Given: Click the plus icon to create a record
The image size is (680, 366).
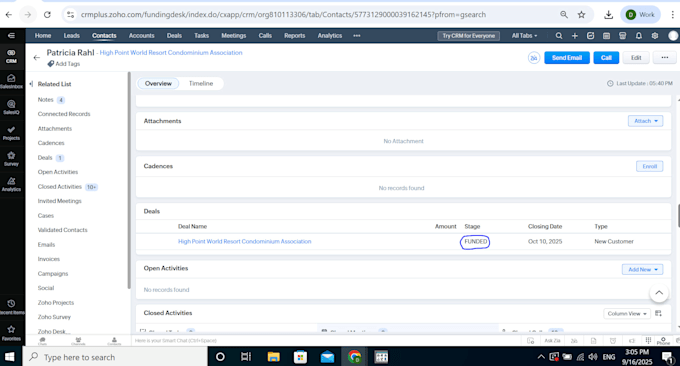Looking at the screenshot, I should pos(575,36).
